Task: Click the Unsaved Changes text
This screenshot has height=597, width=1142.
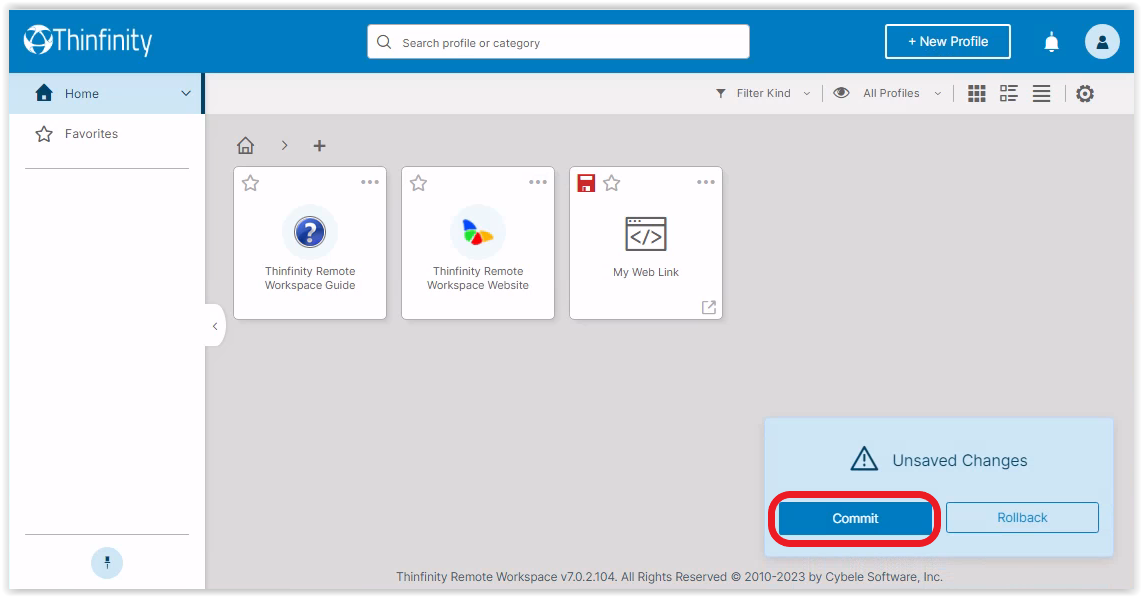Action: pos(960,460)
